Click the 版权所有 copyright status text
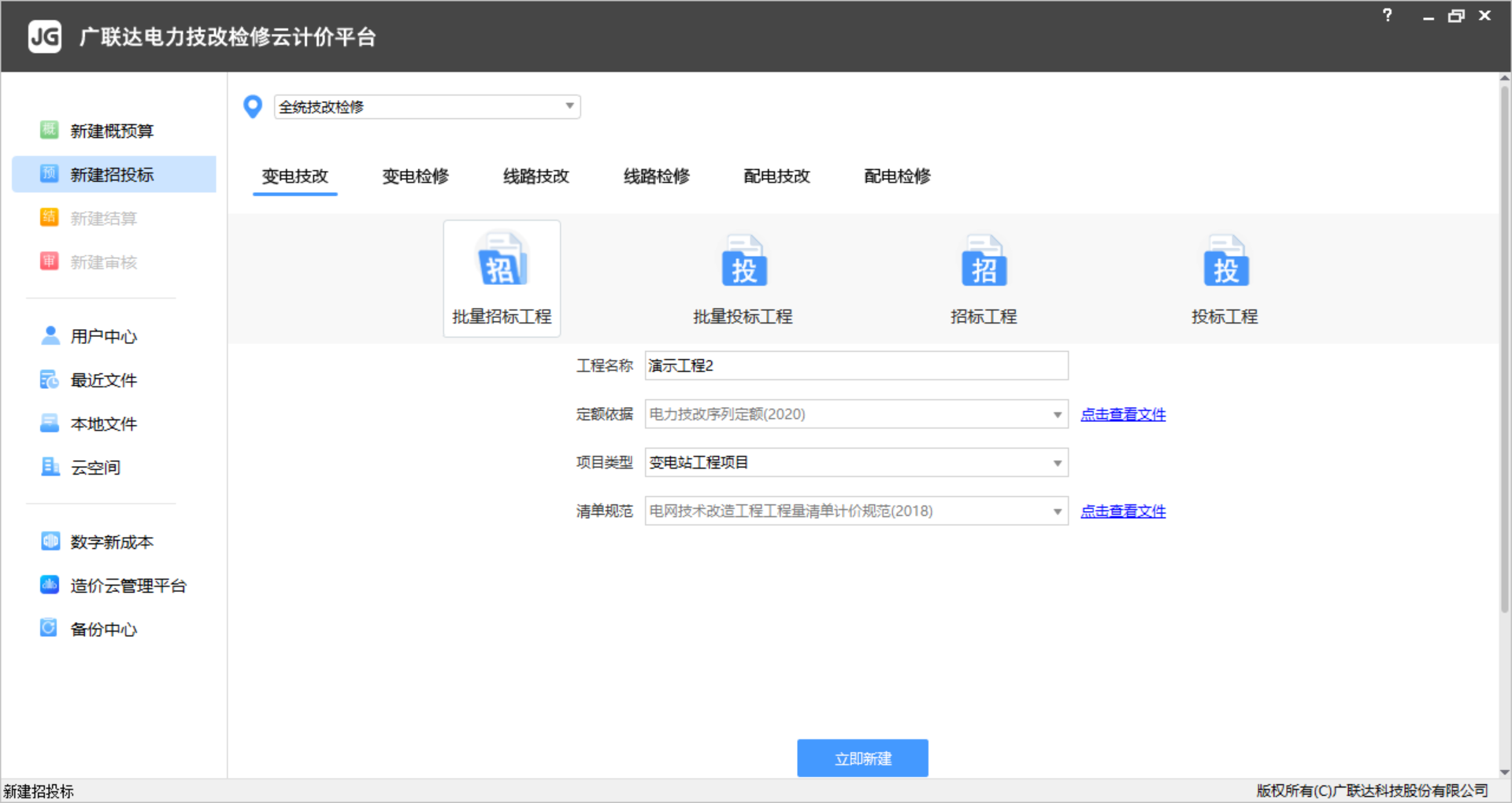The image size is (1512, 803). (1373, 790)
